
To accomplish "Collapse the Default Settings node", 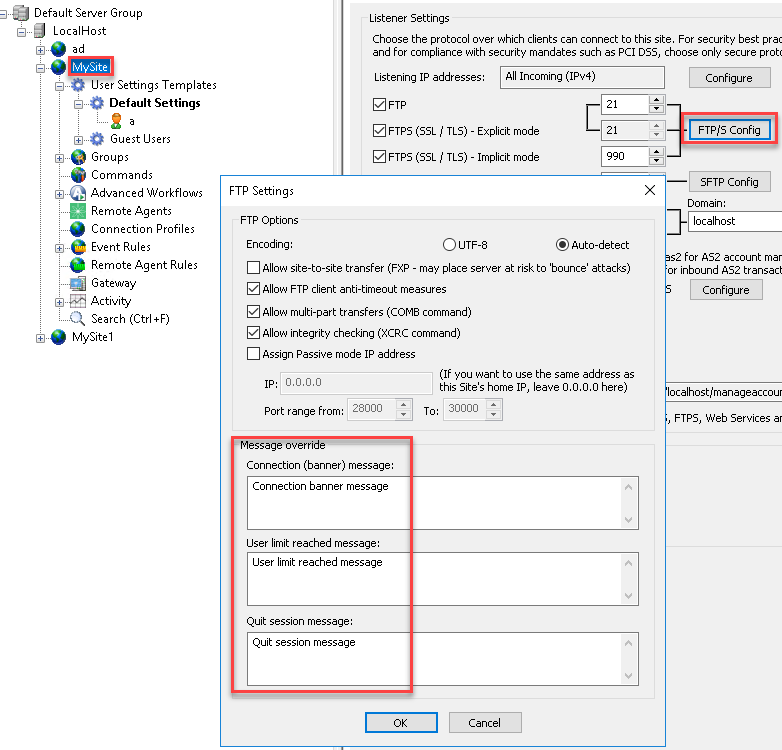I will (78, 103).
